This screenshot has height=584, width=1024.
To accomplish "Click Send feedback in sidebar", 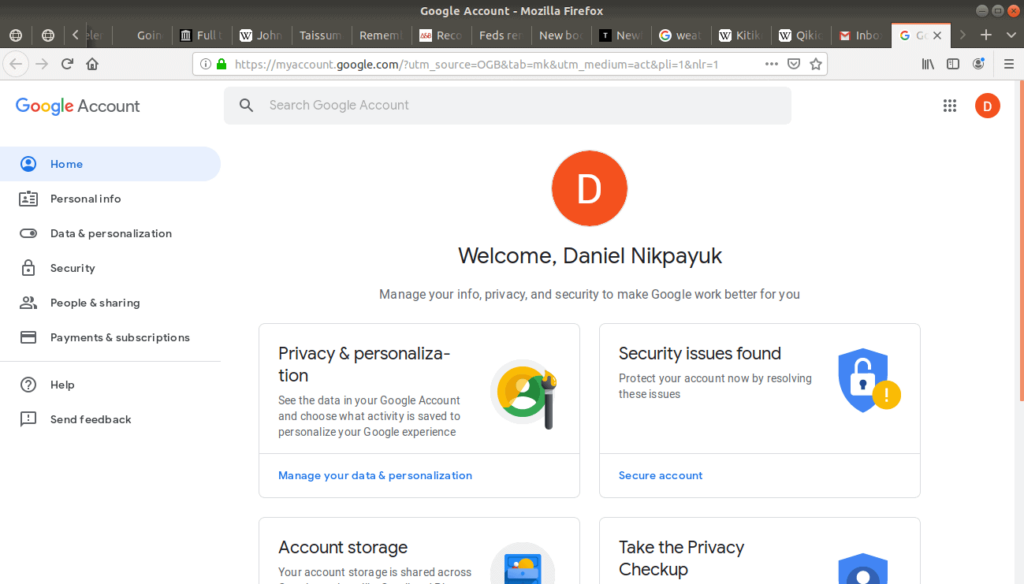I will coord(110,419).
